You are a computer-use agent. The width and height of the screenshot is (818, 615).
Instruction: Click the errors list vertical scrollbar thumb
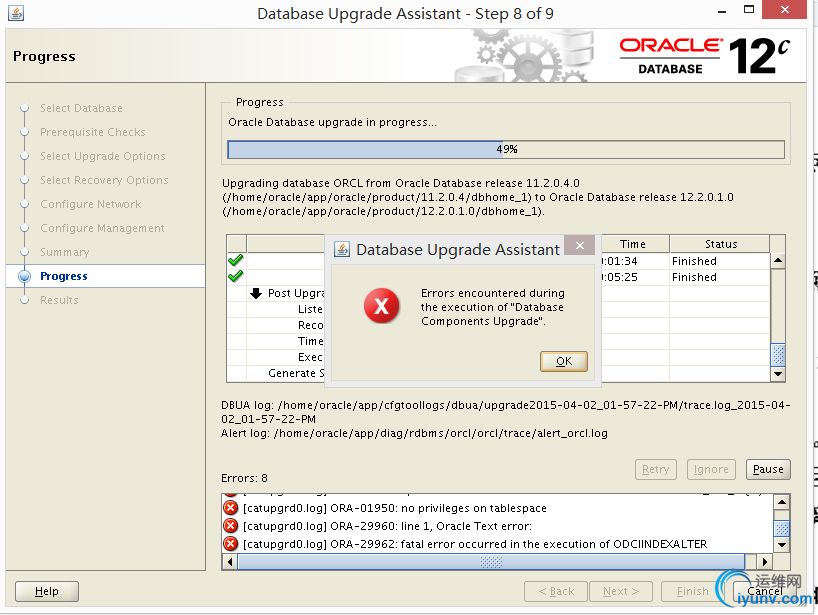(781, 528)
